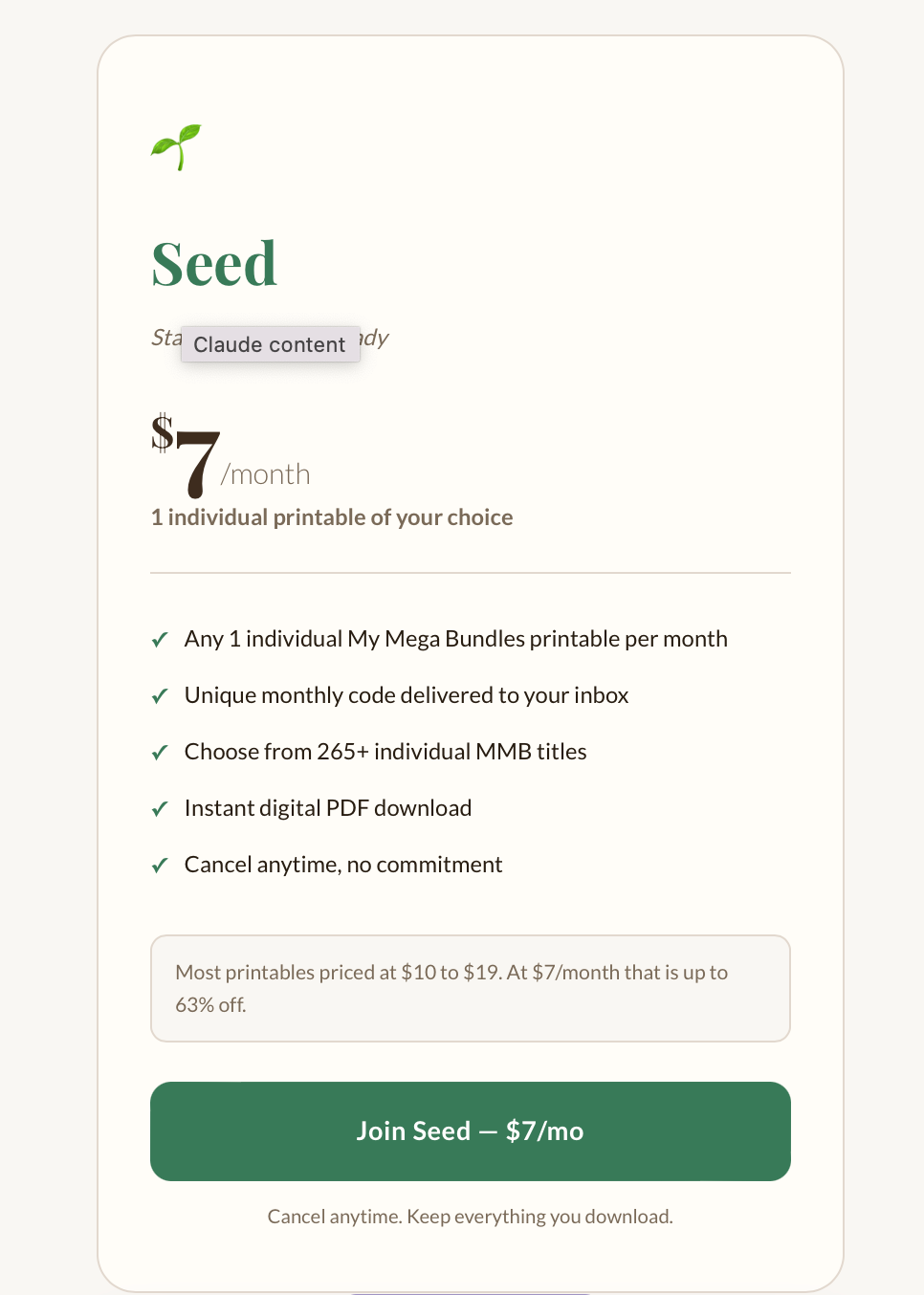Click the checkmark beside the printable per month feature
The height and width of the screenshot is (1295, 924).
coord(159,639)
